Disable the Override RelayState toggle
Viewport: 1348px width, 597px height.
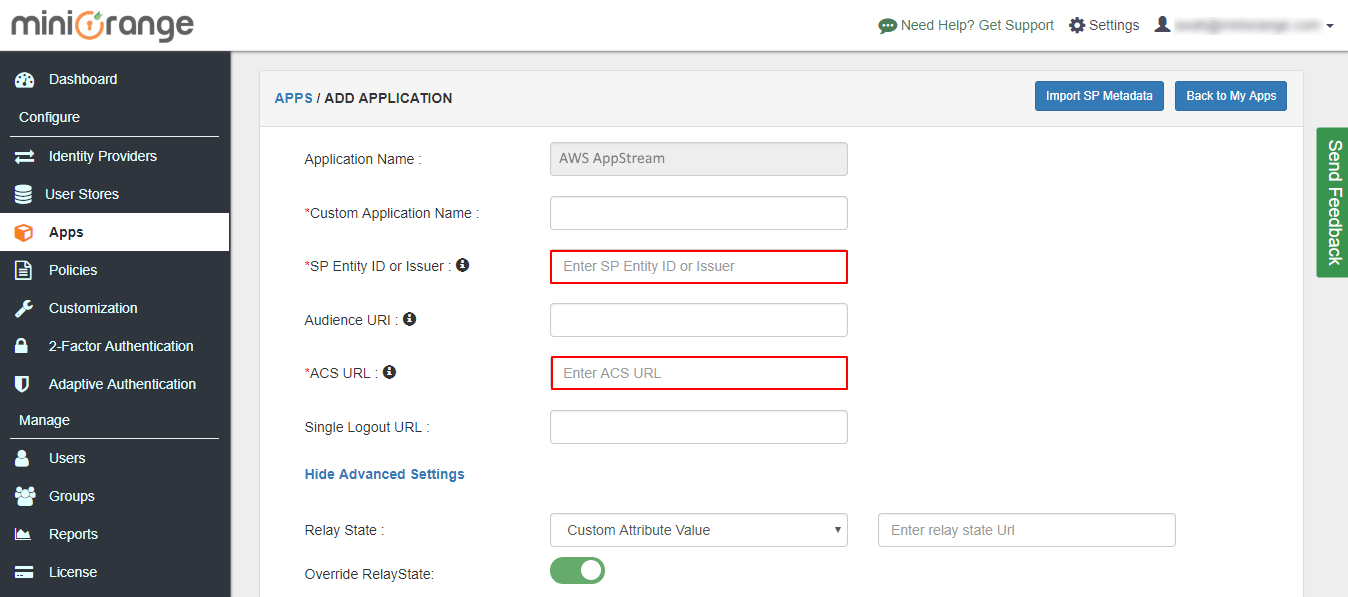coord(577,570)
